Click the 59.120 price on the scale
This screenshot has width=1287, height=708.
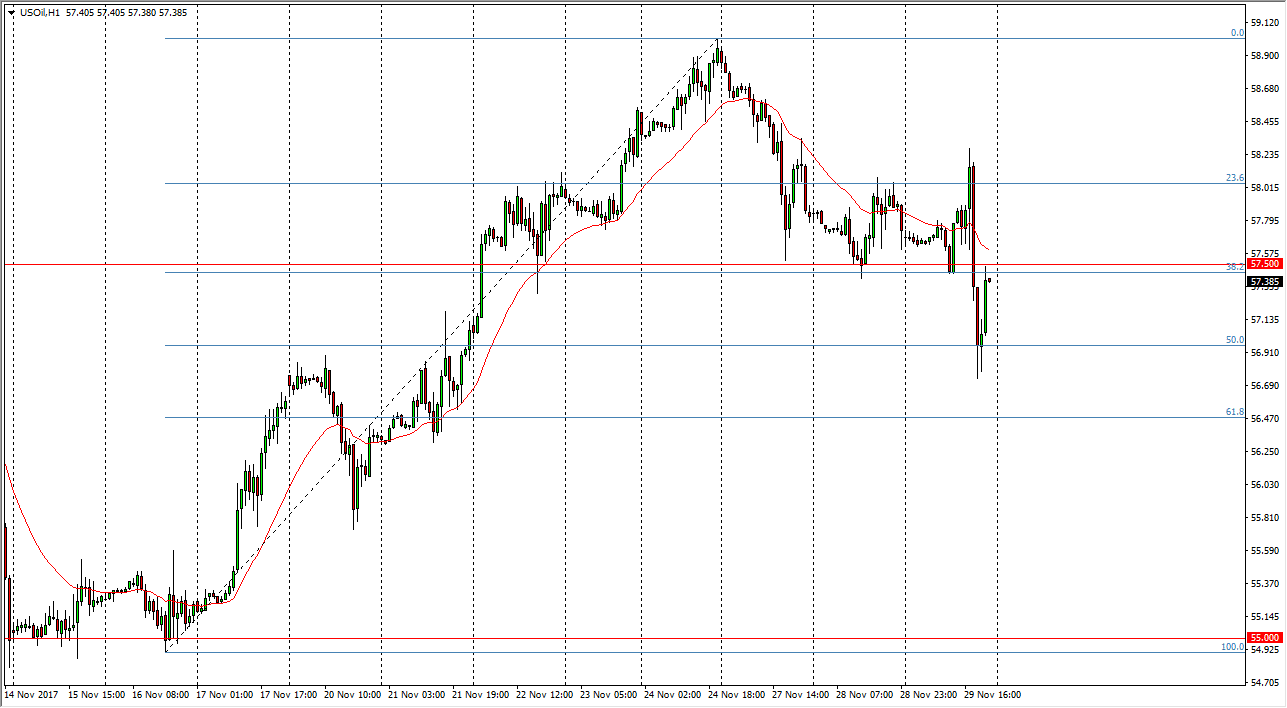(x=1265, y=23)
